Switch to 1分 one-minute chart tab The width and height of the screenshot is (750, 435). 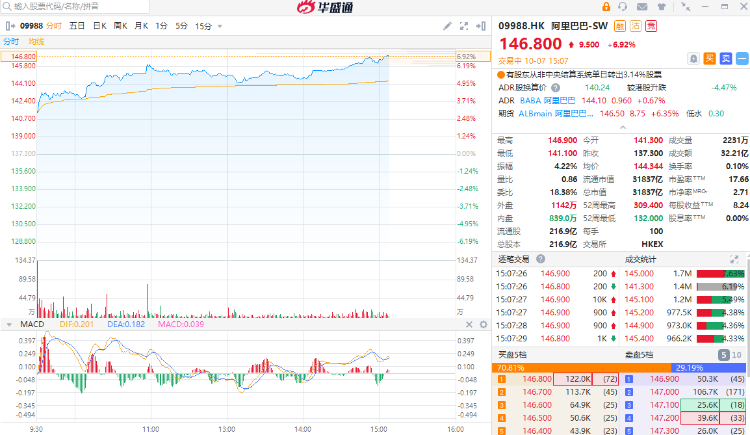pos(162,26)
